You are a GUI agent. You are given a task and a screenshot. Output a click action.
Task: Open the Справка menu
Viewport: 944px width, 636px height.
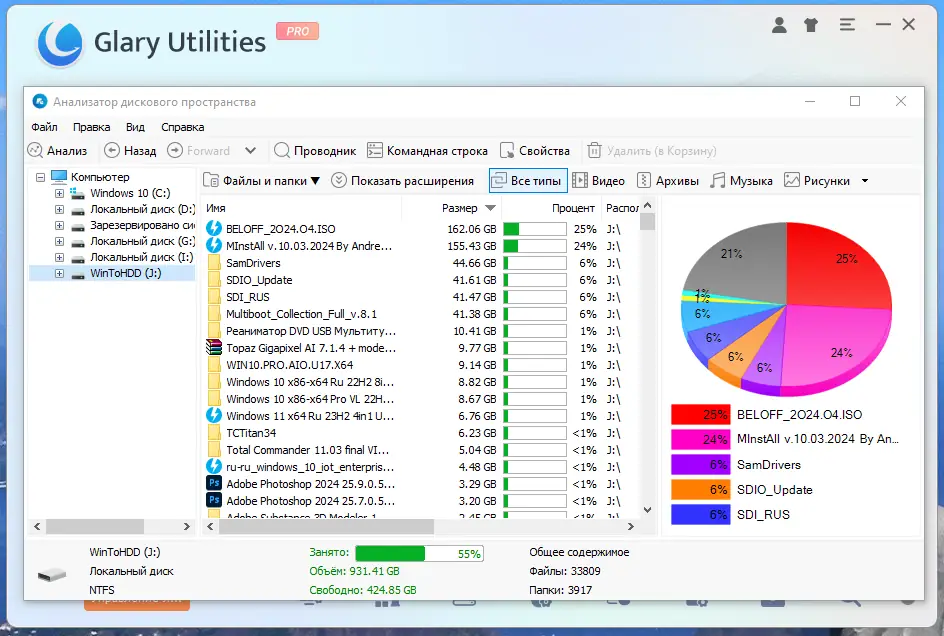182,127
